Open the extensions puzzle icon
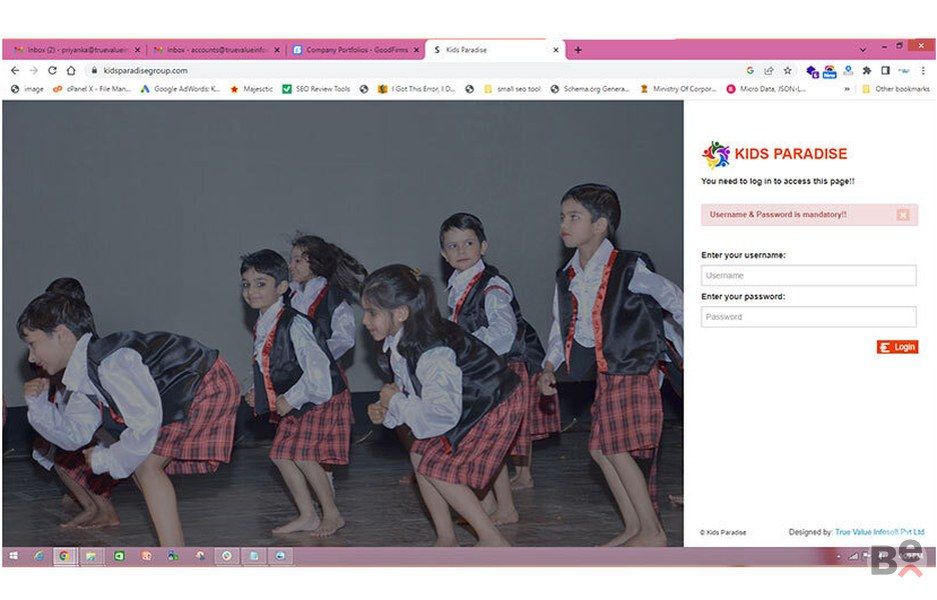 point(866,71)
